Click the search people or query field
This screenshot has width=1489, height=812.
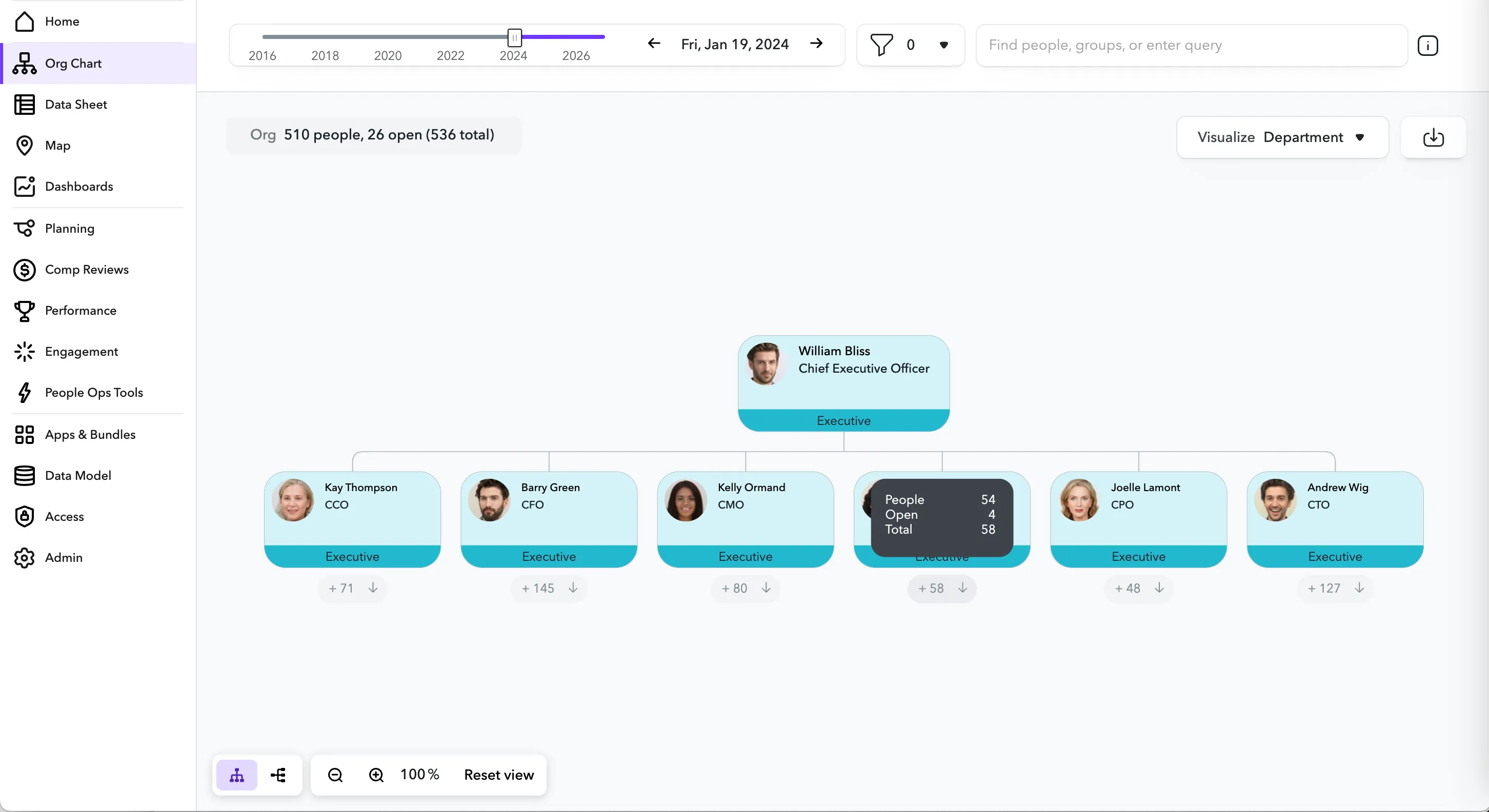[1192, 45]
